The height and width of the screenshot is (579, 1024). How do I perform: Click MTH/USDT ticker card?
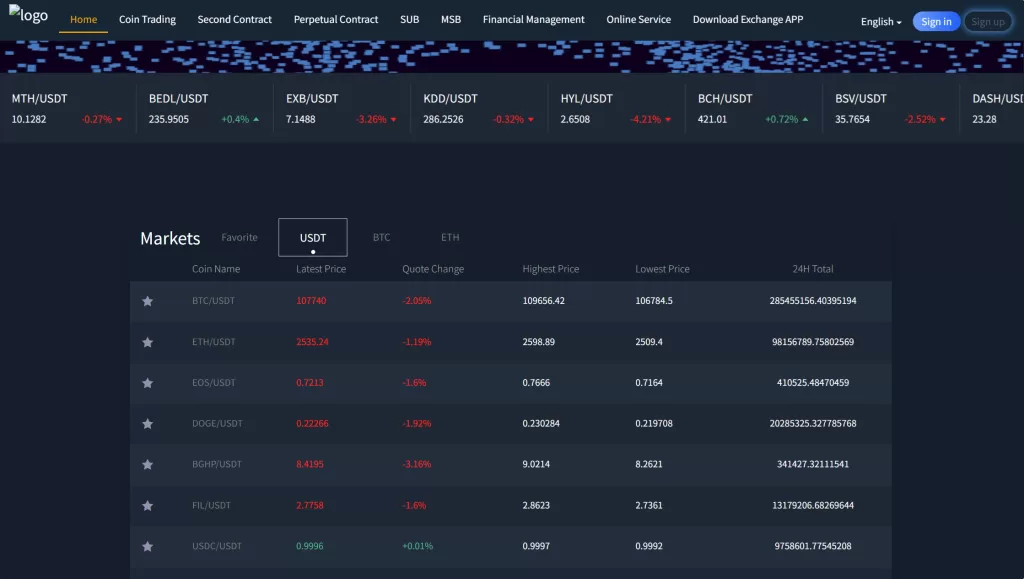(67, 108)
